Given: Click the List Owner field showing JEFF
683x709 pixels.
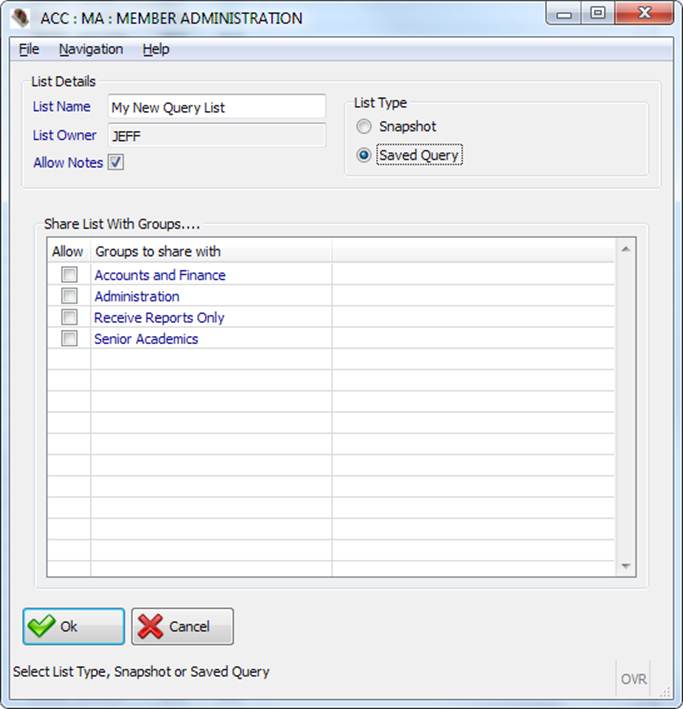Looking at the screenshot, I should point(217,136).
